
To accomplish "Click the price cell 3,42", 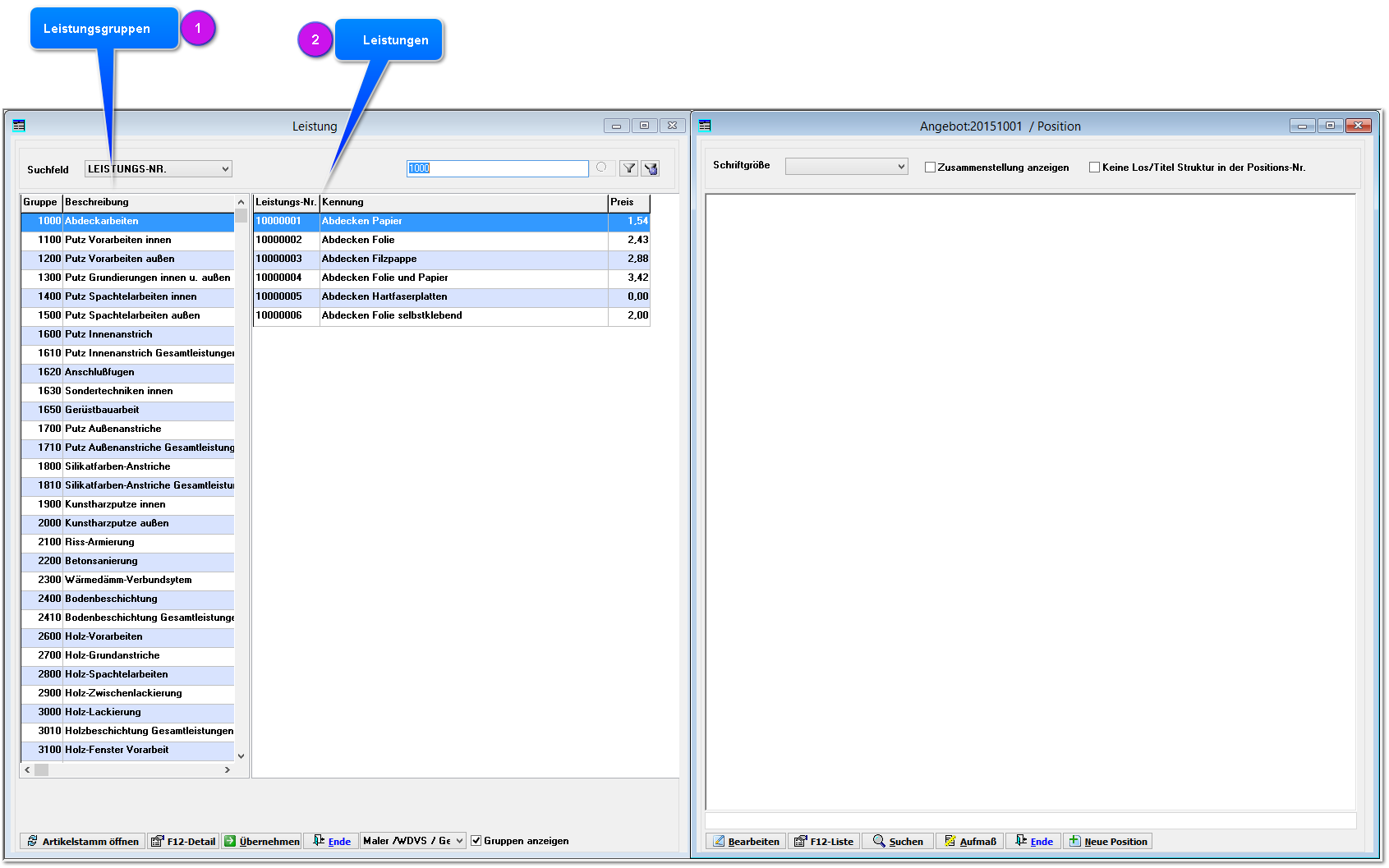I will 629,278.
